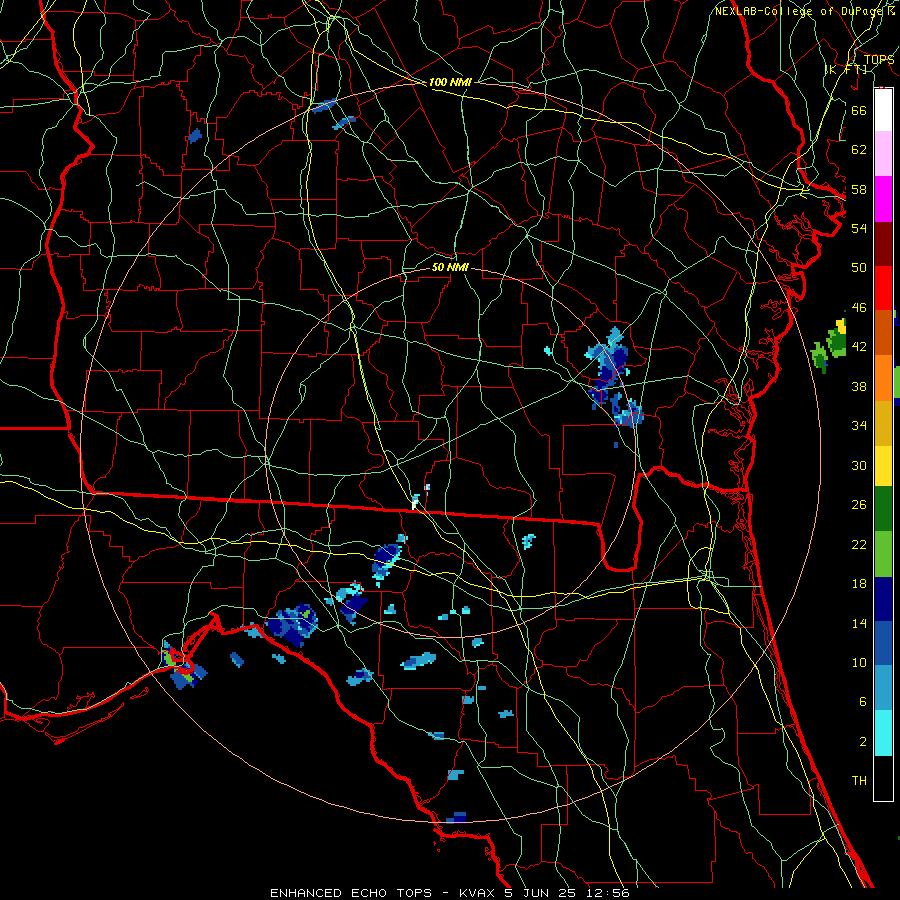Click the "2" legend value
The height and width of the screenshot is (900, 900).
(x=863, y=742)
